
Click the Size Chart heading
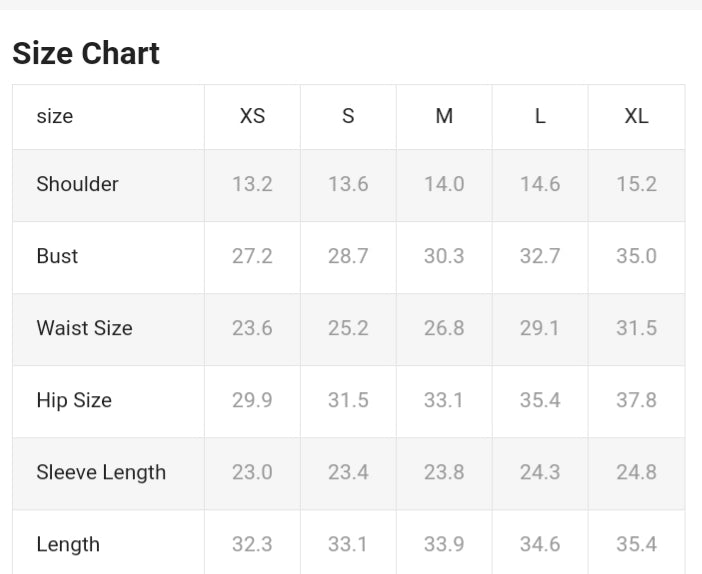(86, 53)
